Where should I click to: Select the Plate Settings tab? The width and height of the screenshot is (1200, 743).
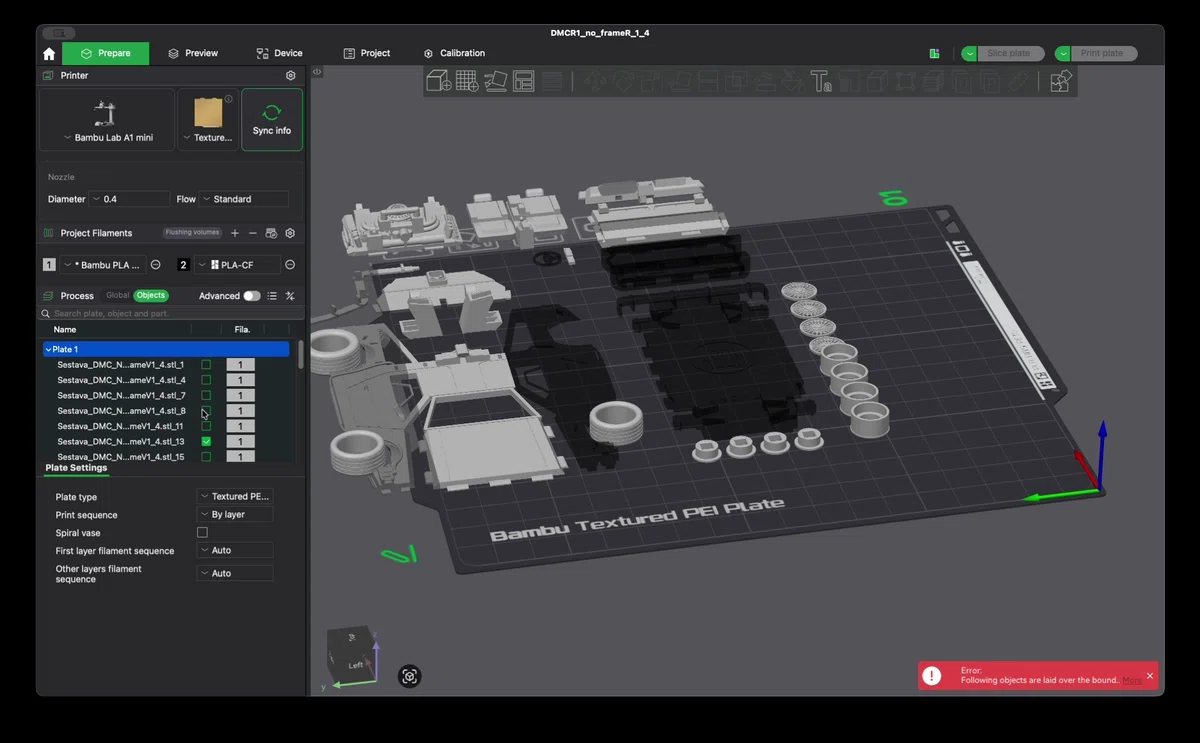(x=76, y=468)
